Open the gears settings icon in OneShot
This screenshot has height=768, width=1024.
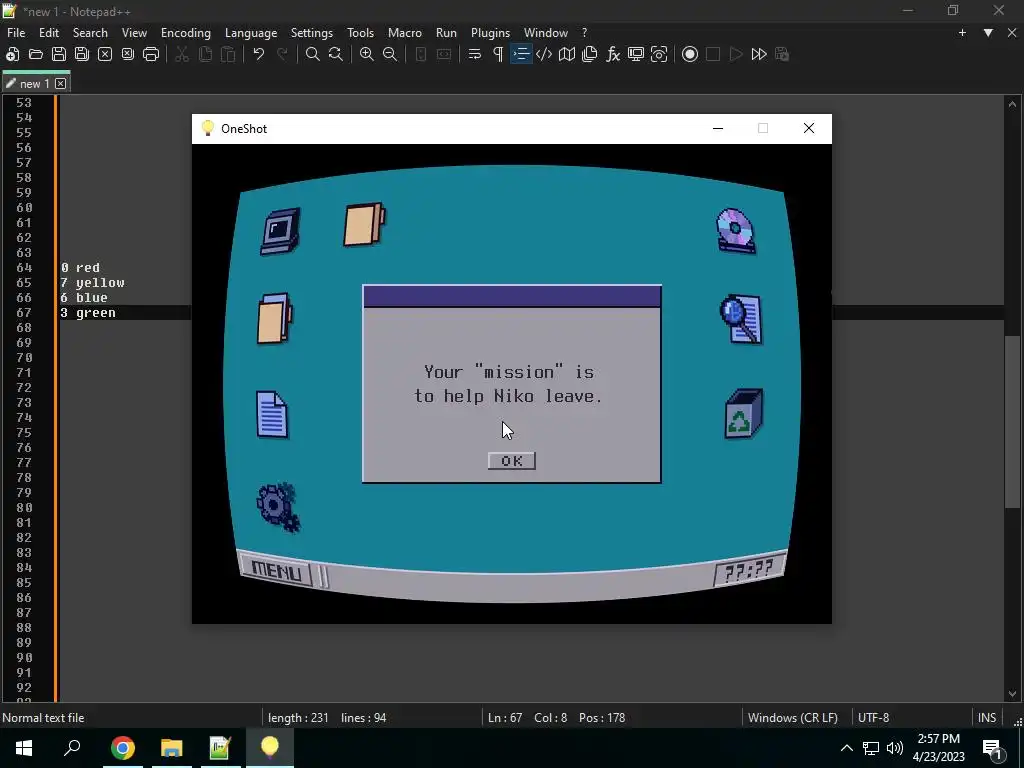click(x=278, y=507)
